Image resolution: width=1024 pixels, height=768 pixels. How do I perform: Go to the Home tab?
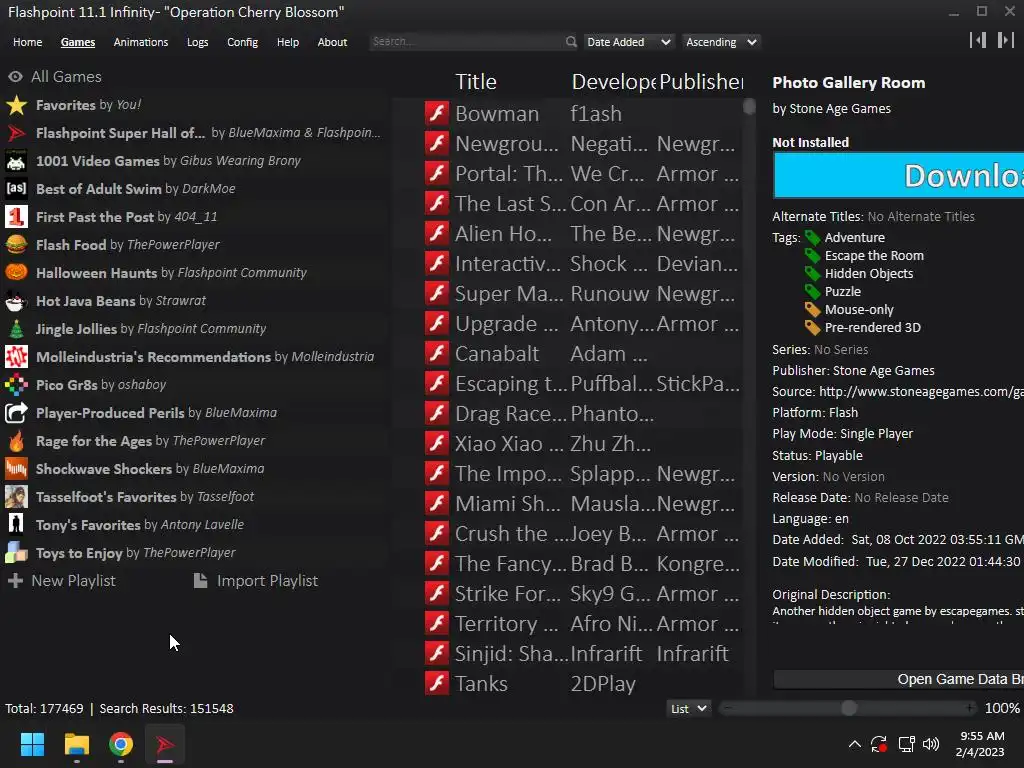point(27,42)
